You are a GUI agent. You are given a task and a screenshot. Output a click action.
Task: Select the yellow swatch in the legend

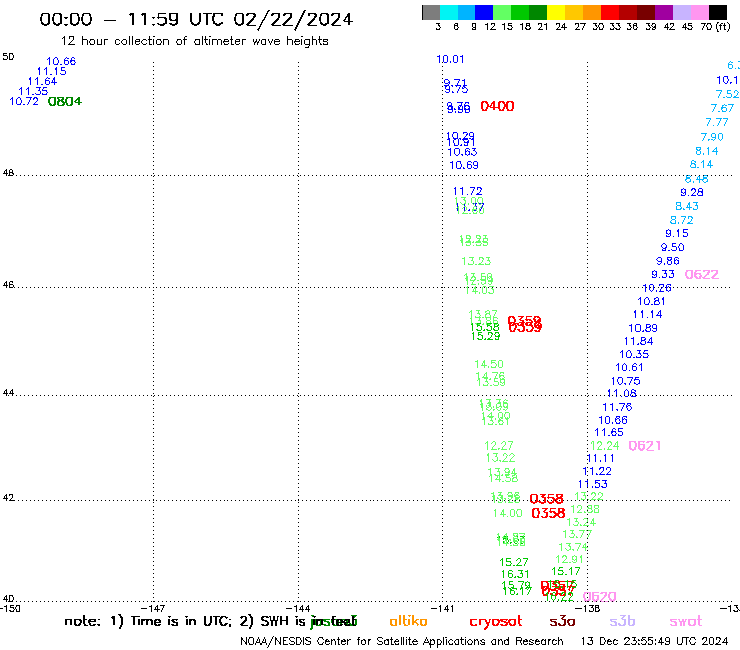coord(556,12)
